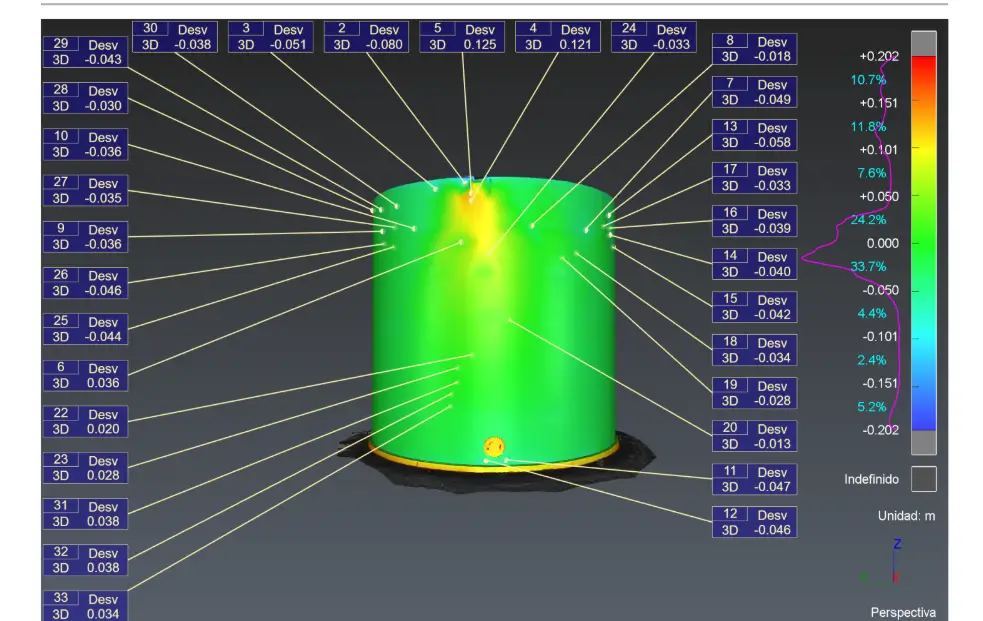Select annotation 33 at bottom left

85,606
